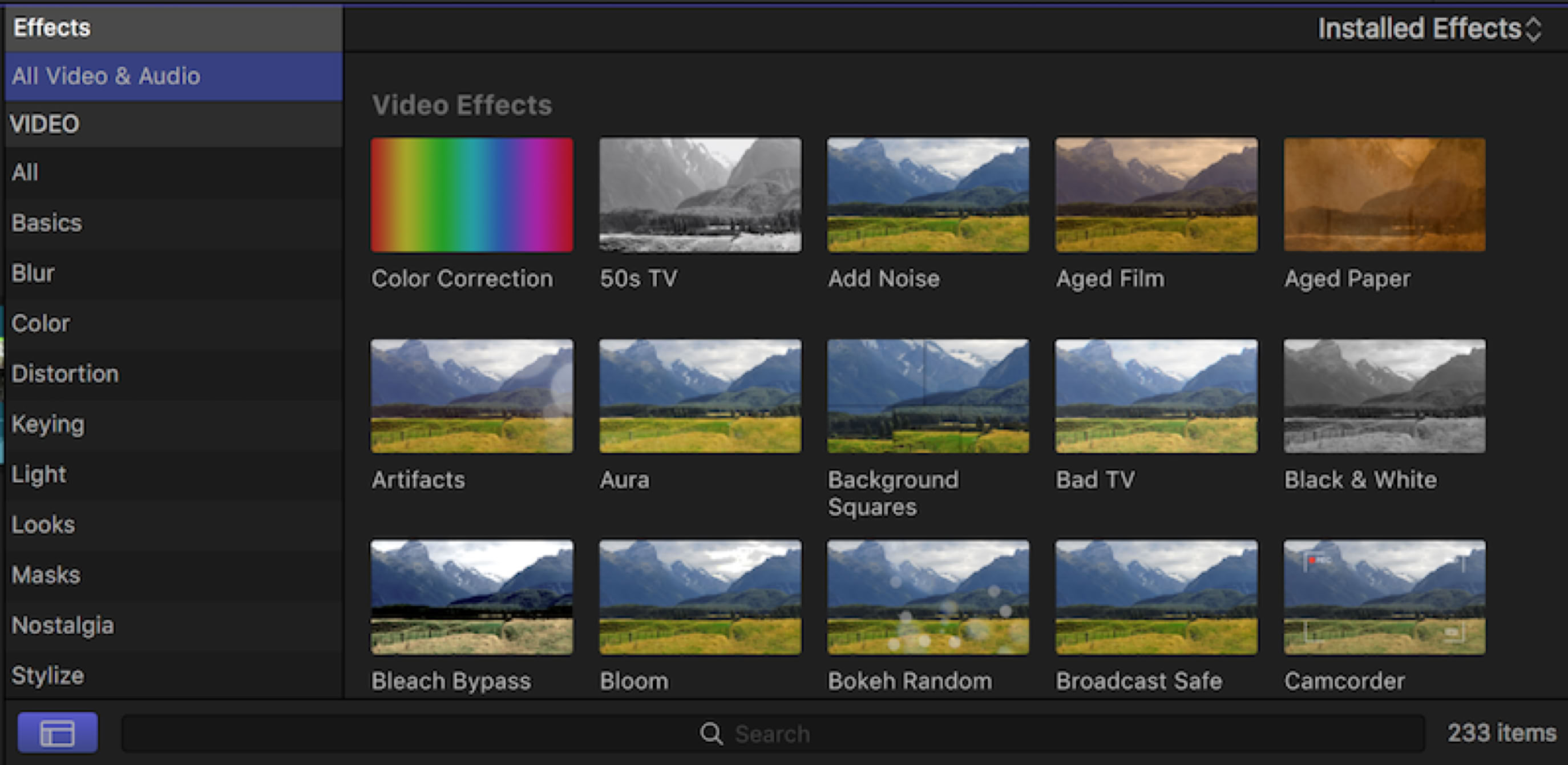Pick the Aged Film effect thumbnail

pos(1156,195)
